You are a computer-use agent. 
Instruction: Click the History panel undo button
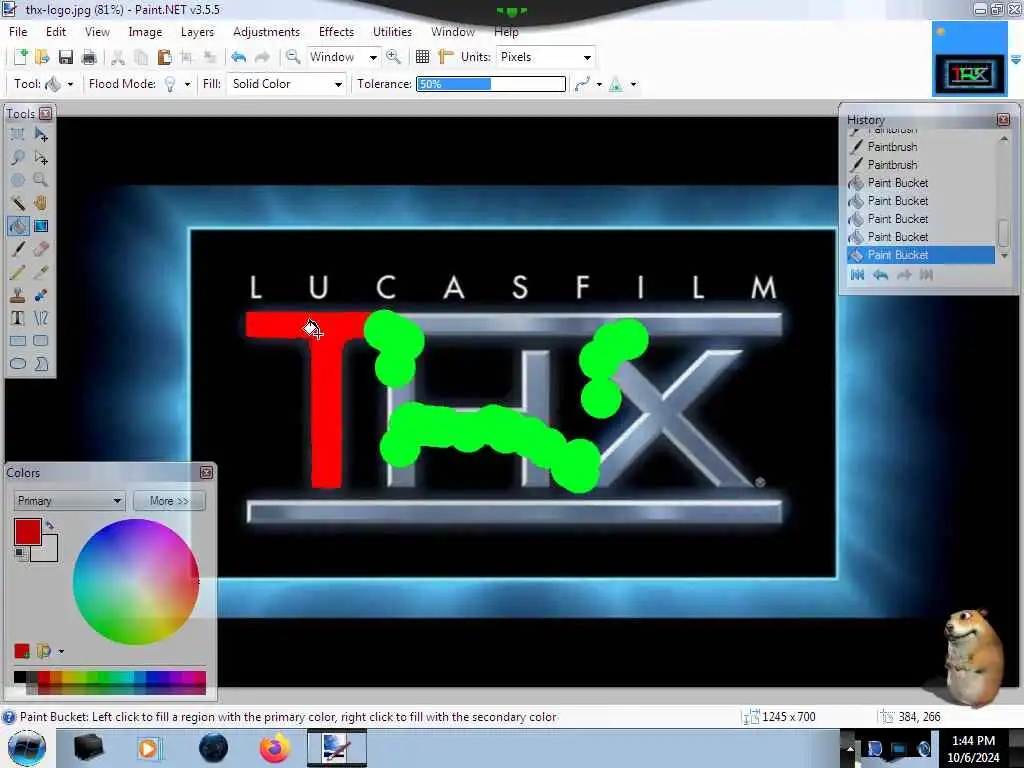(881, 275)
